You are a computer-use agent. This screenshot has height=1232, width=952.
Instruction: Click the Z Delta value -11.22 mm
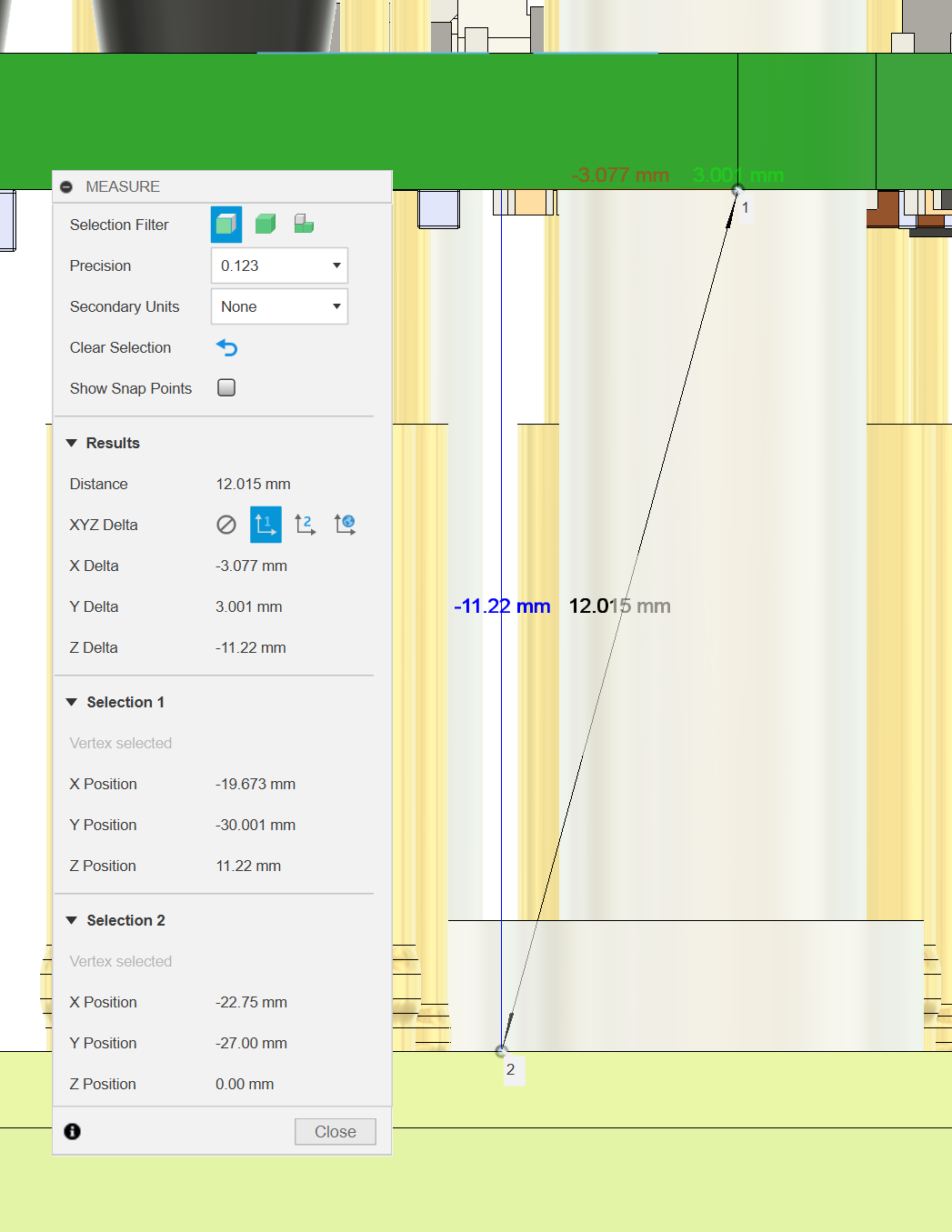click(250, 648)
